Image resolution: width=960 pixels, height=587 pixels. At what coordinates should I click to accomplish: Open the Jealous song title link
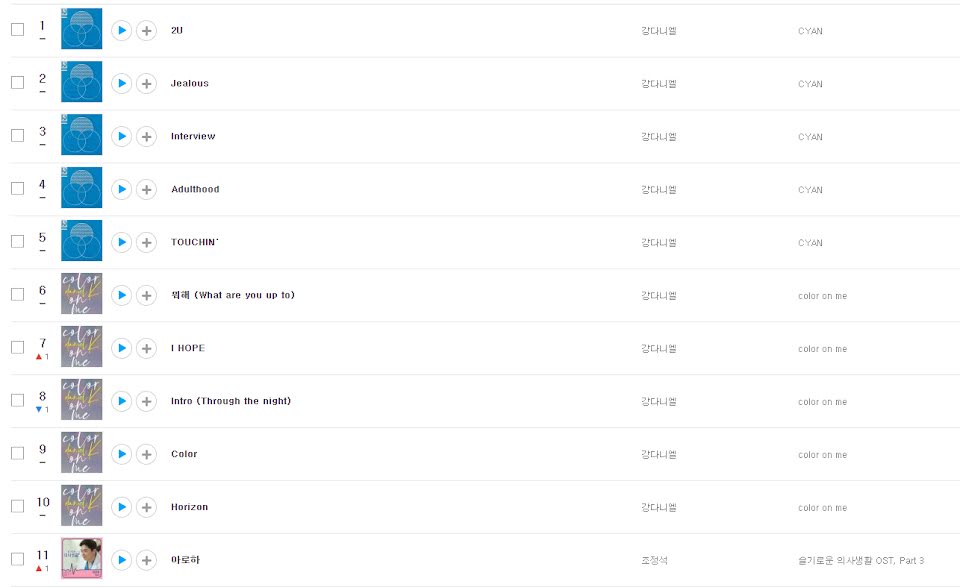pos(190,83)
